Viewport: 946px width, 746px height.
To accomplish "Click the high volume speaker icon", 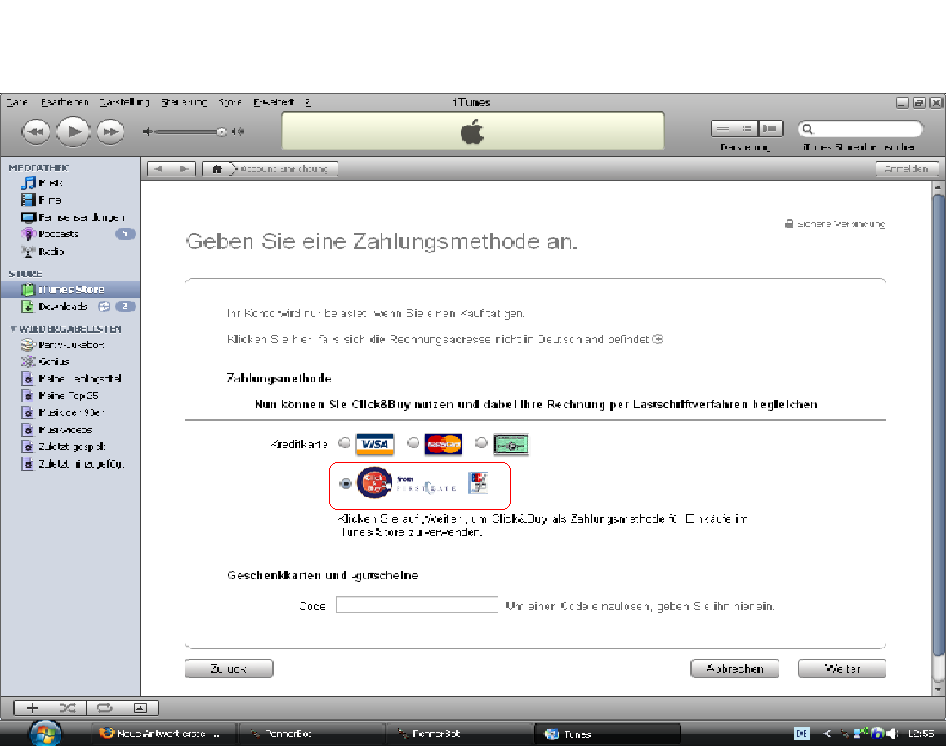I will point(239,132).
